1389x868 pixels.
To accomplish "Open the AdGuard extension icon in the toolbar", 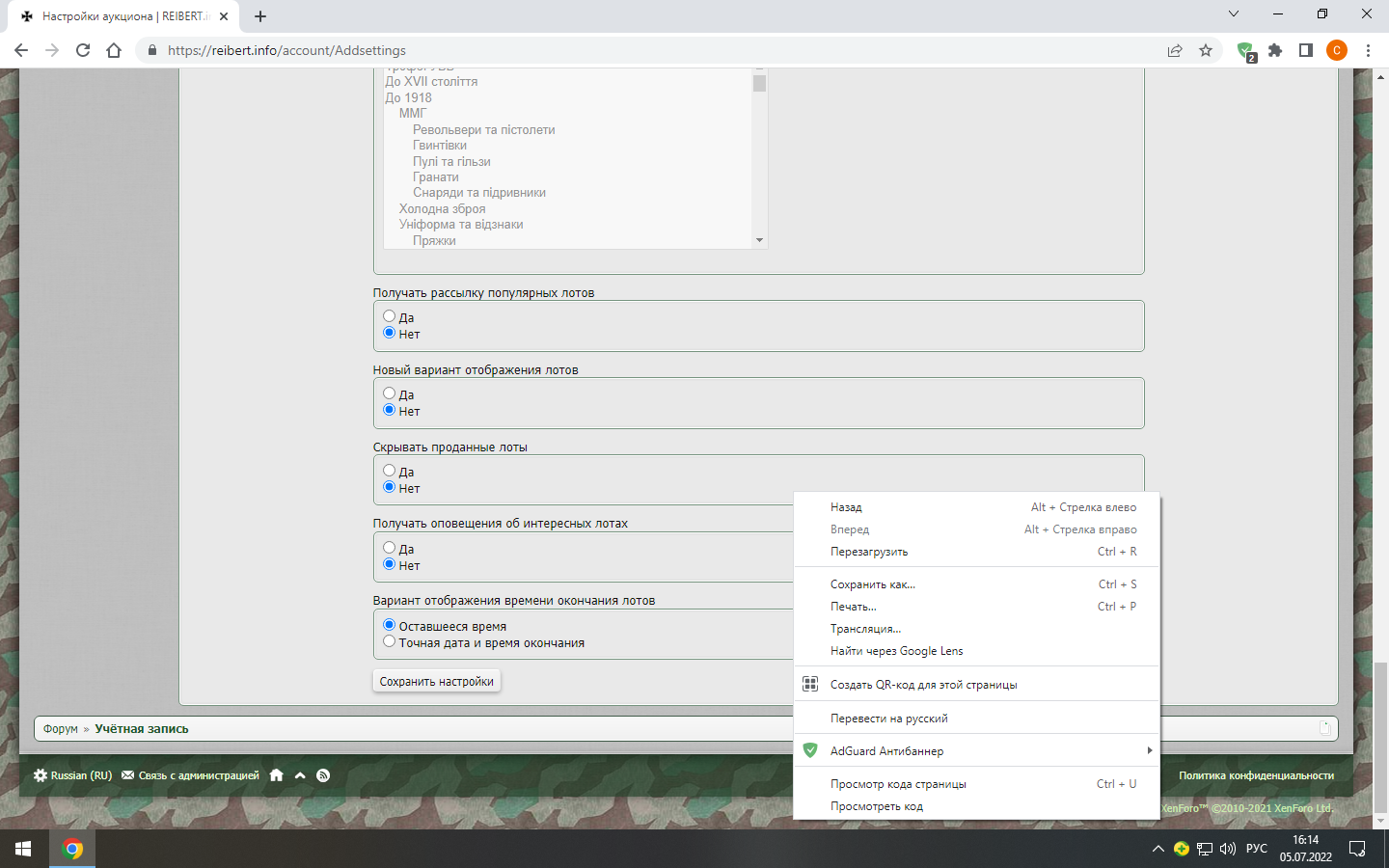I will coord(1245,51).
